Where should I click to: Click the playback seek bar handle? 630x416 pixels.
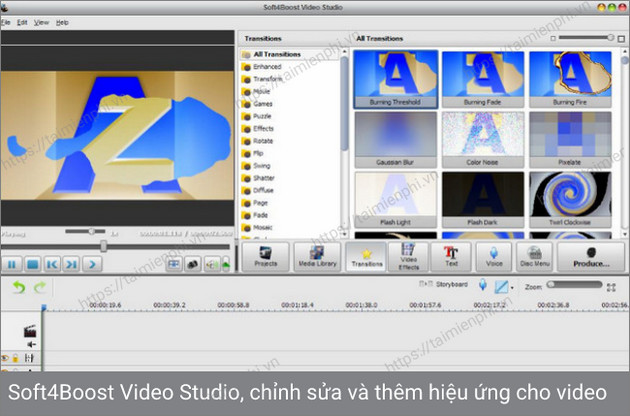(104, 246)
